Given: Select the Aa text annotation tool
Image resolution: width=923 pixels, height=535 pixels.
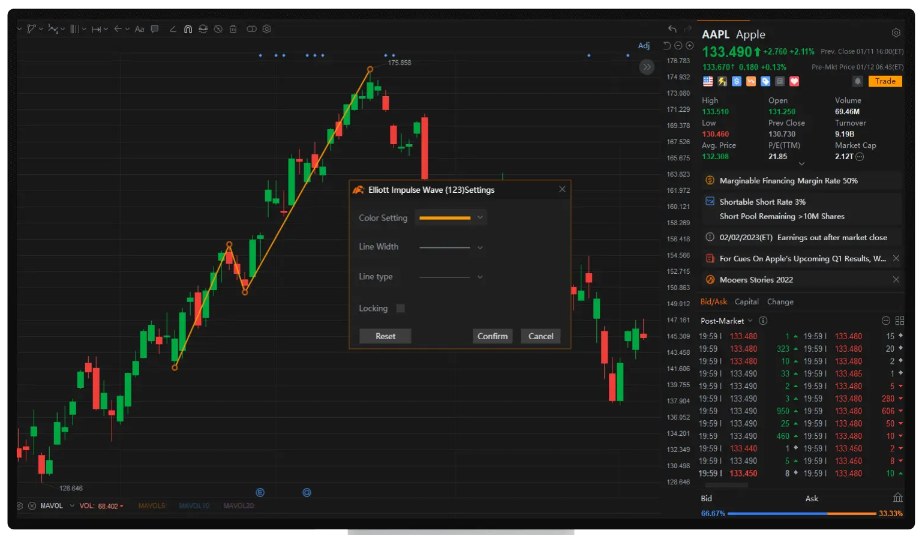Looking at the screenshot, I should click(140, 29).
